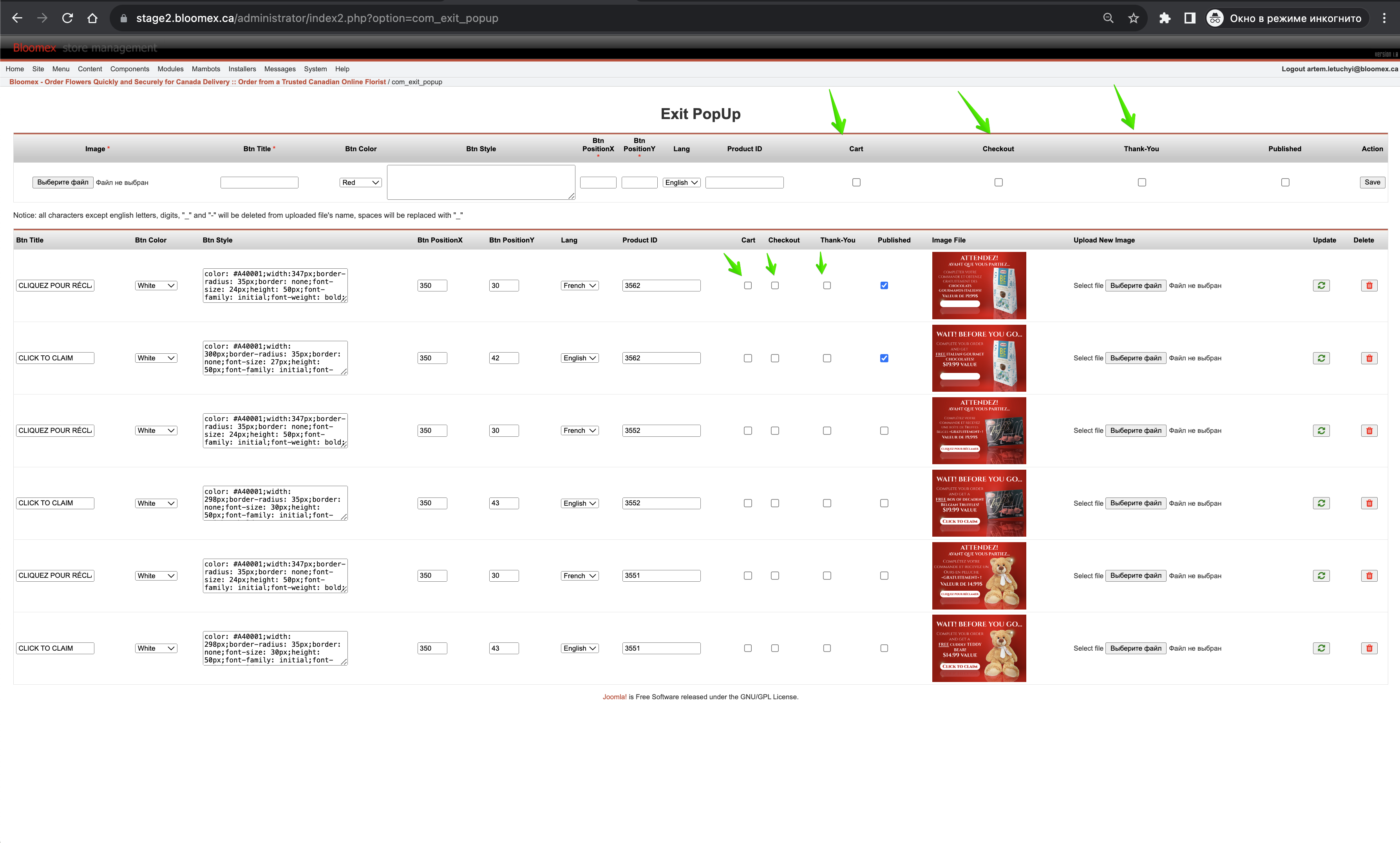Delete the English 3562 popup row
The height and width of the screenshot is (843, 1400).
tap(1369, 358)
